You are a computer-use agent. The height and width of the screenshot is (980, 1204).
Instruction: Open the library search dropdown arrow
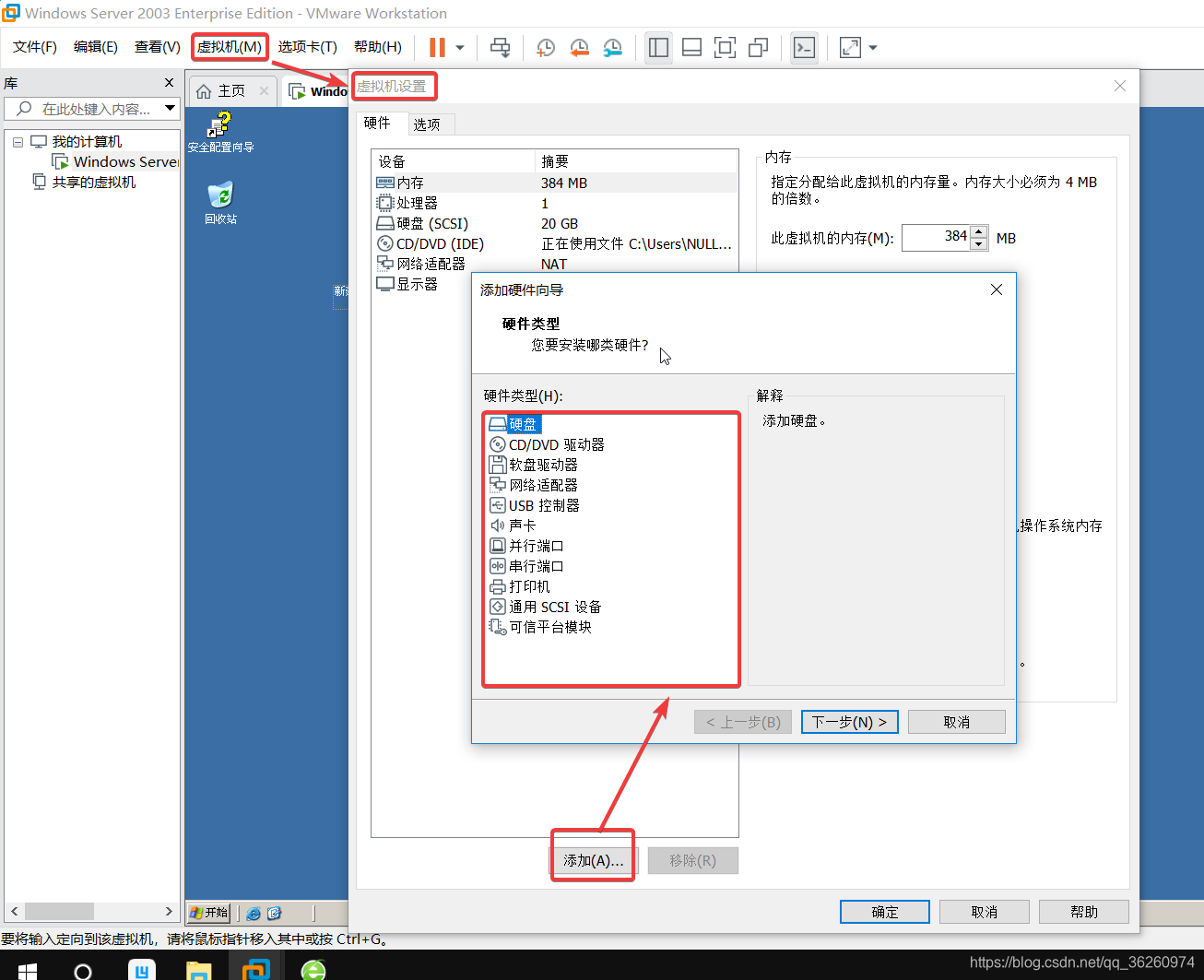pos(171,109)
